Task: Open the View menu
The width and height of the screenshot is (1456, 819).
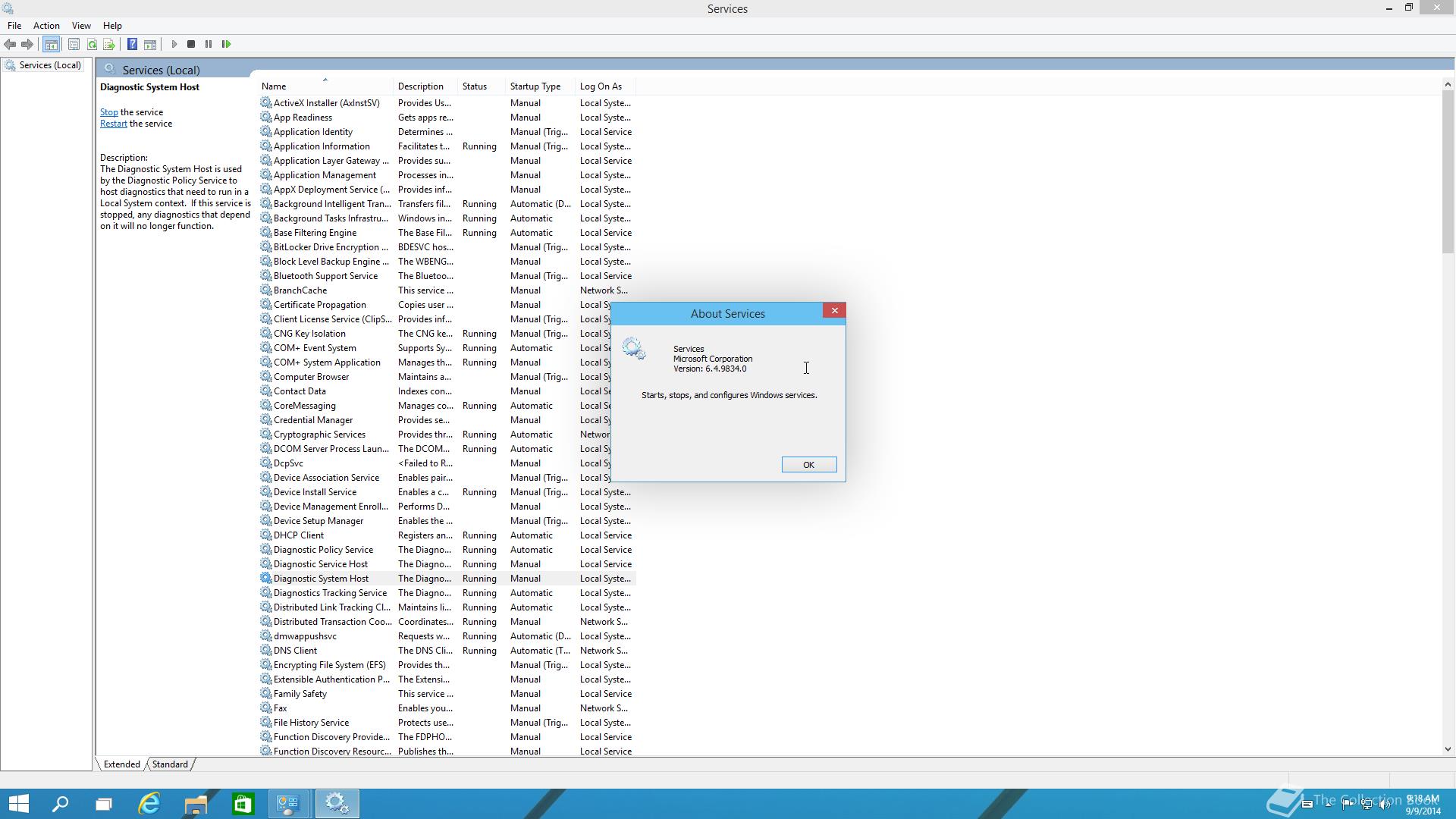Action: point(81,26)
